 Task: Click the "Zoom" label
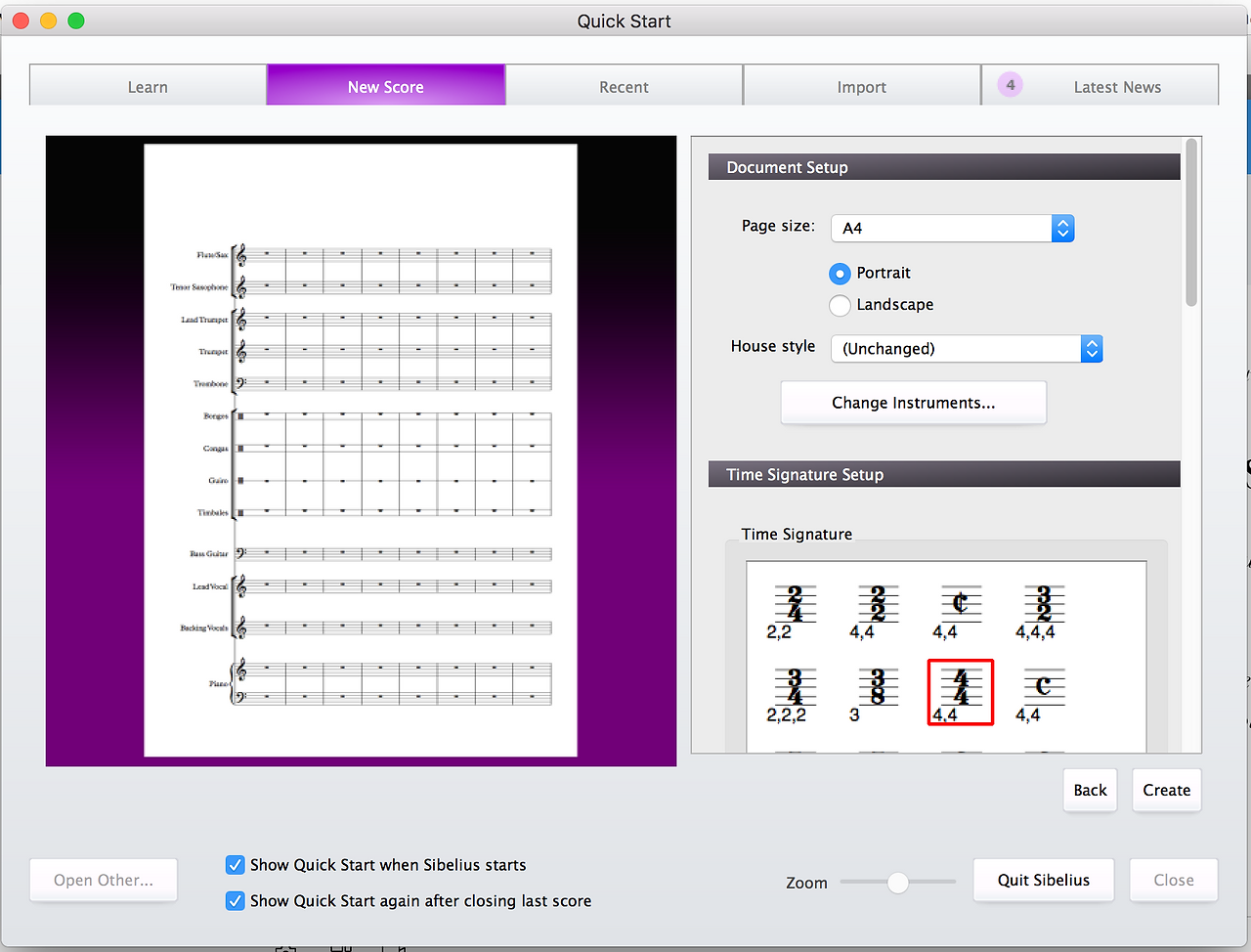tap(806, 883)
